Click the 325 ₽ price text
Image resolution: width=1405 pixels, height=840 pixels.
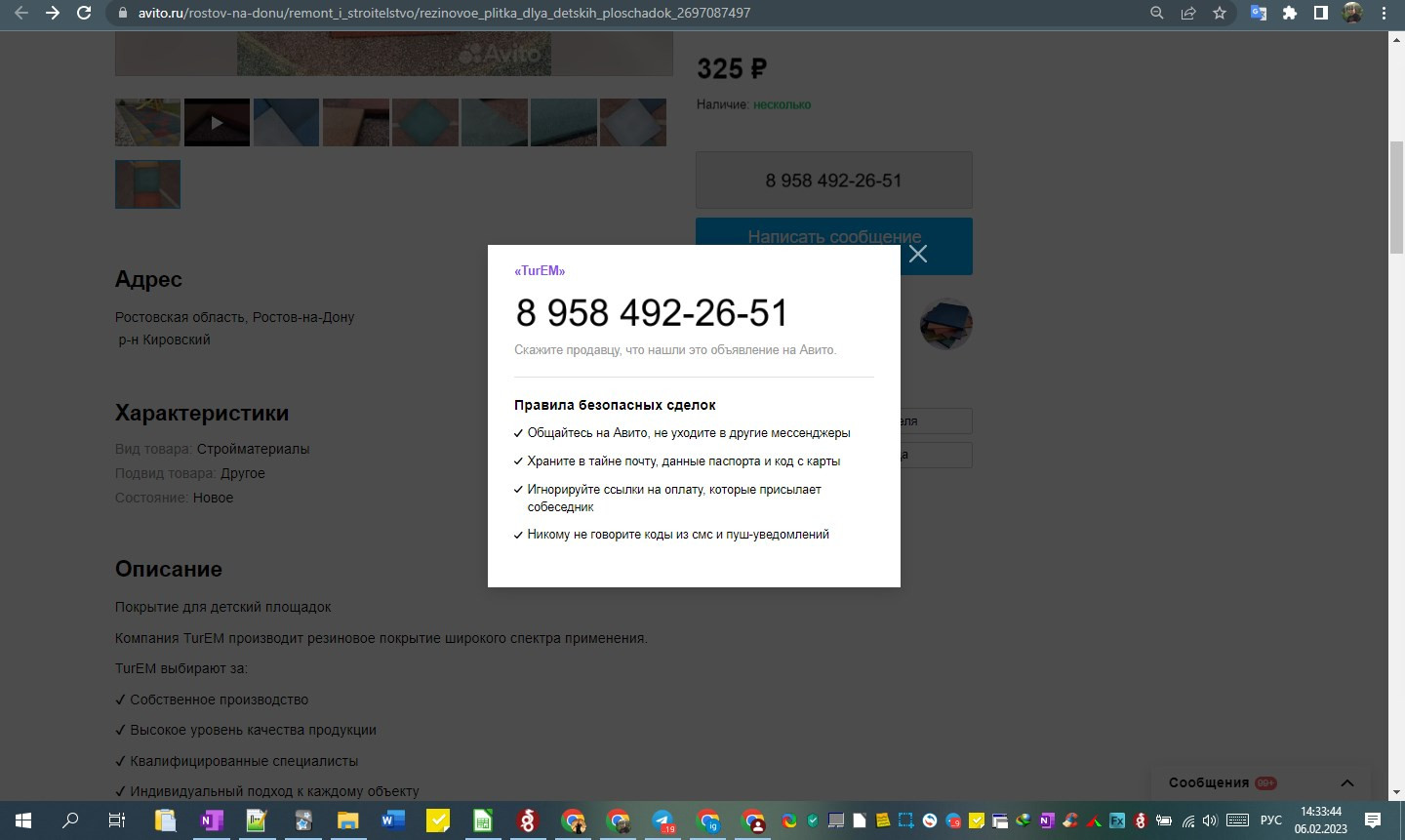click(x=732, y=69)
